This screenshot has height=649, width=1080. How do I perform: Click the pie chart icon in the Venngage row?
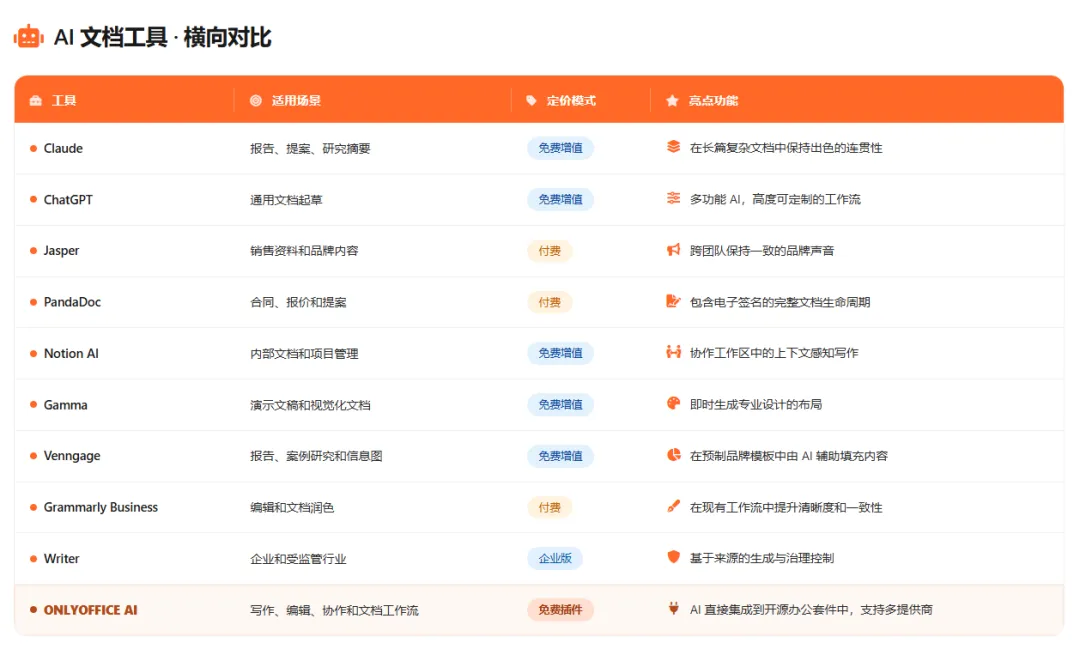tap(674, 455)
